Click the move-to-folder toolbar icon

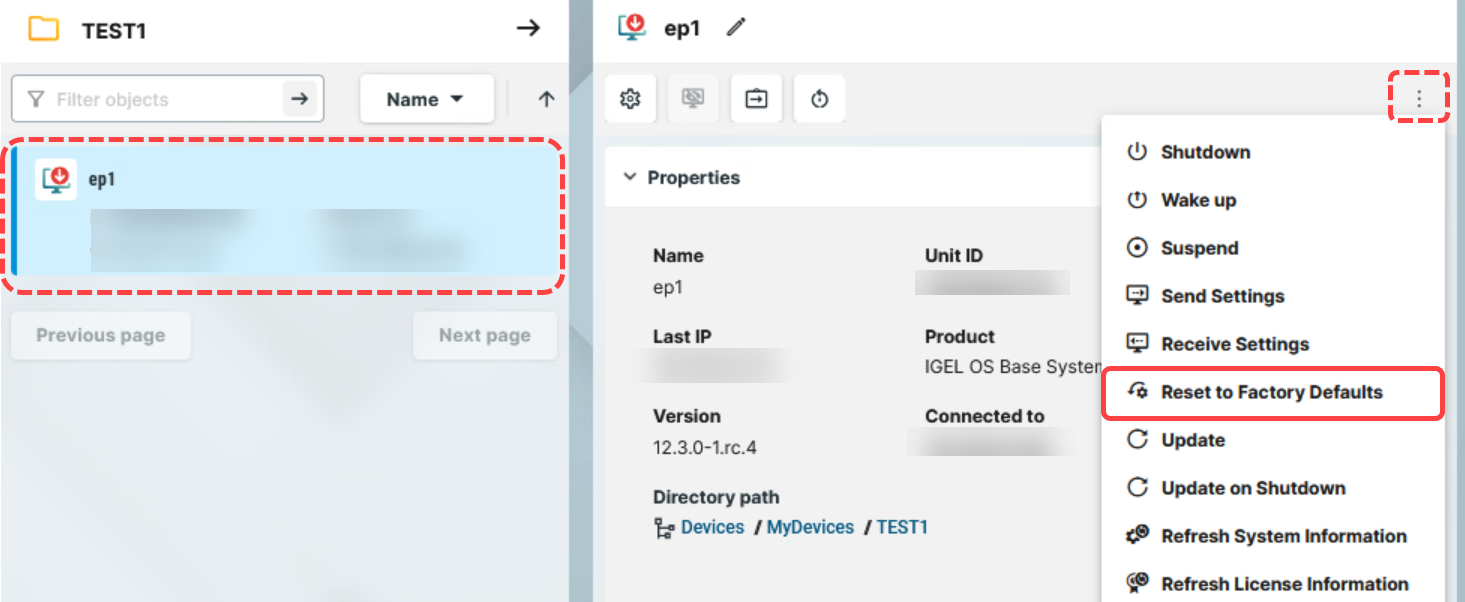pos(756,99)
